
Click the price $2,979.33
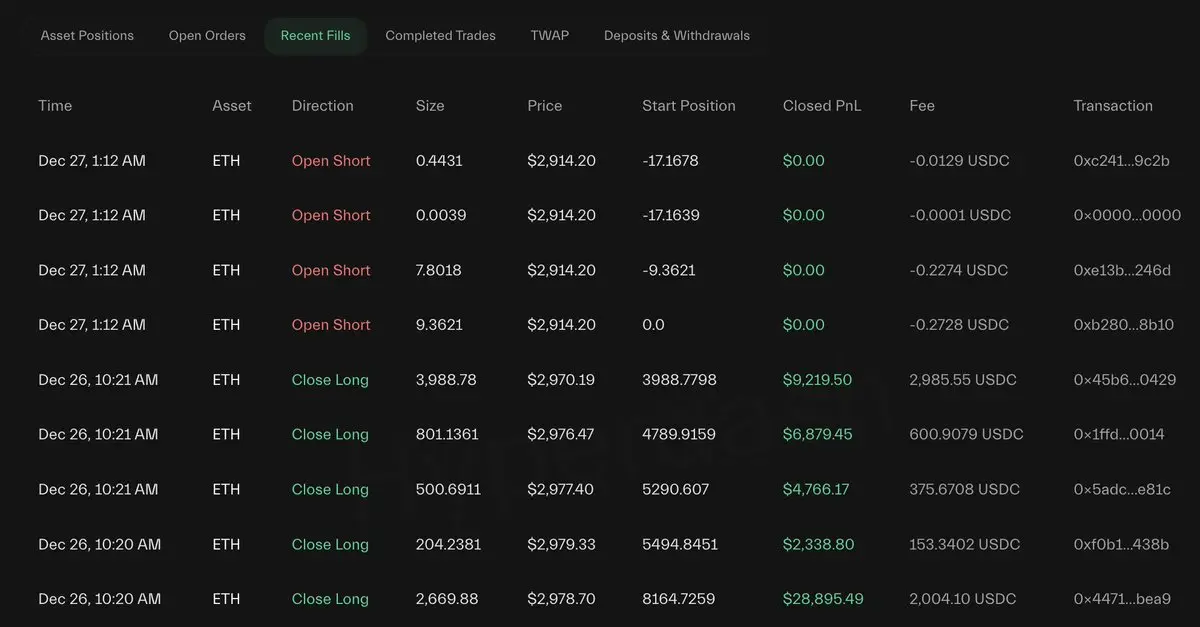tap(561, 544)
